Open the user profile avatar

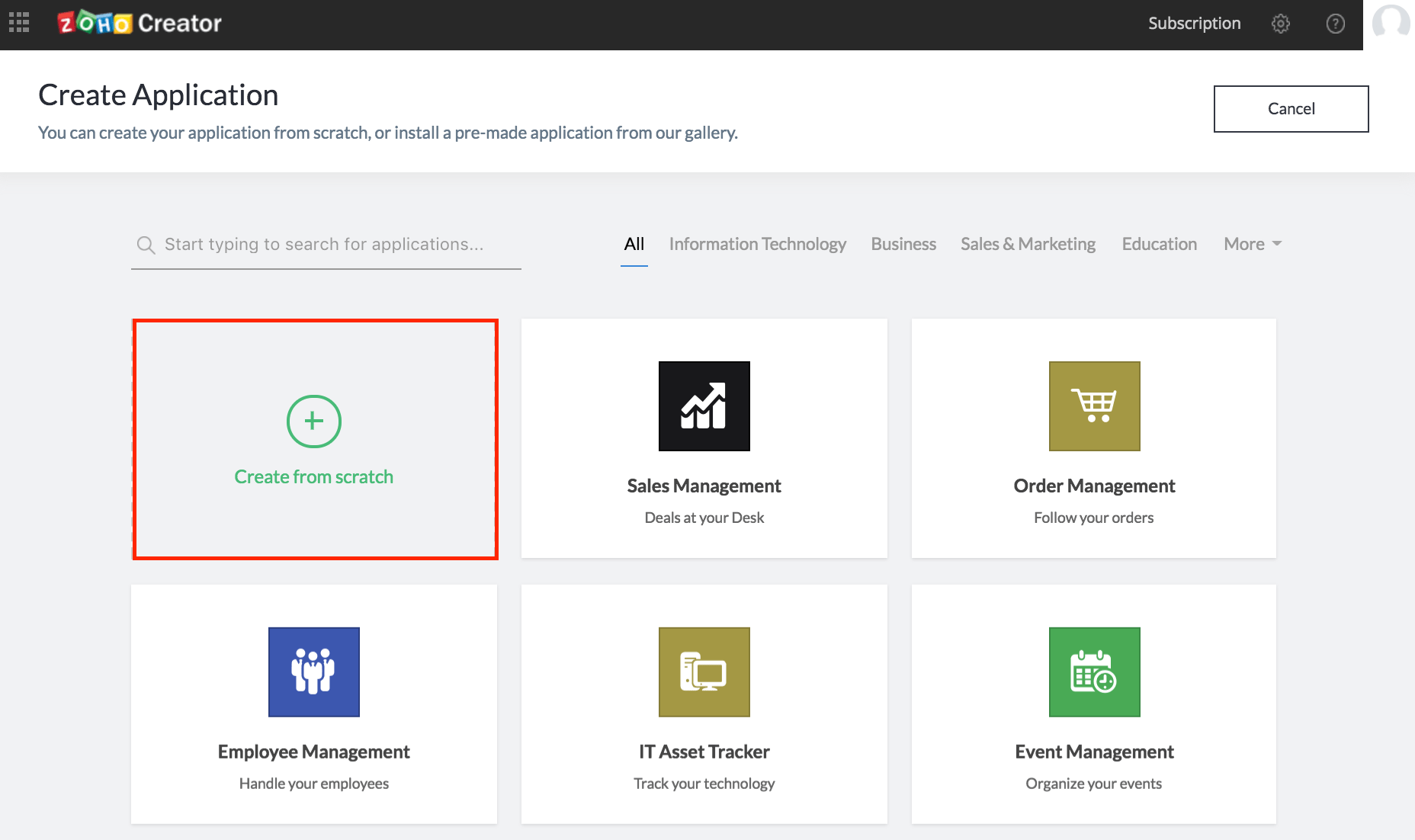click(1391, 21)
